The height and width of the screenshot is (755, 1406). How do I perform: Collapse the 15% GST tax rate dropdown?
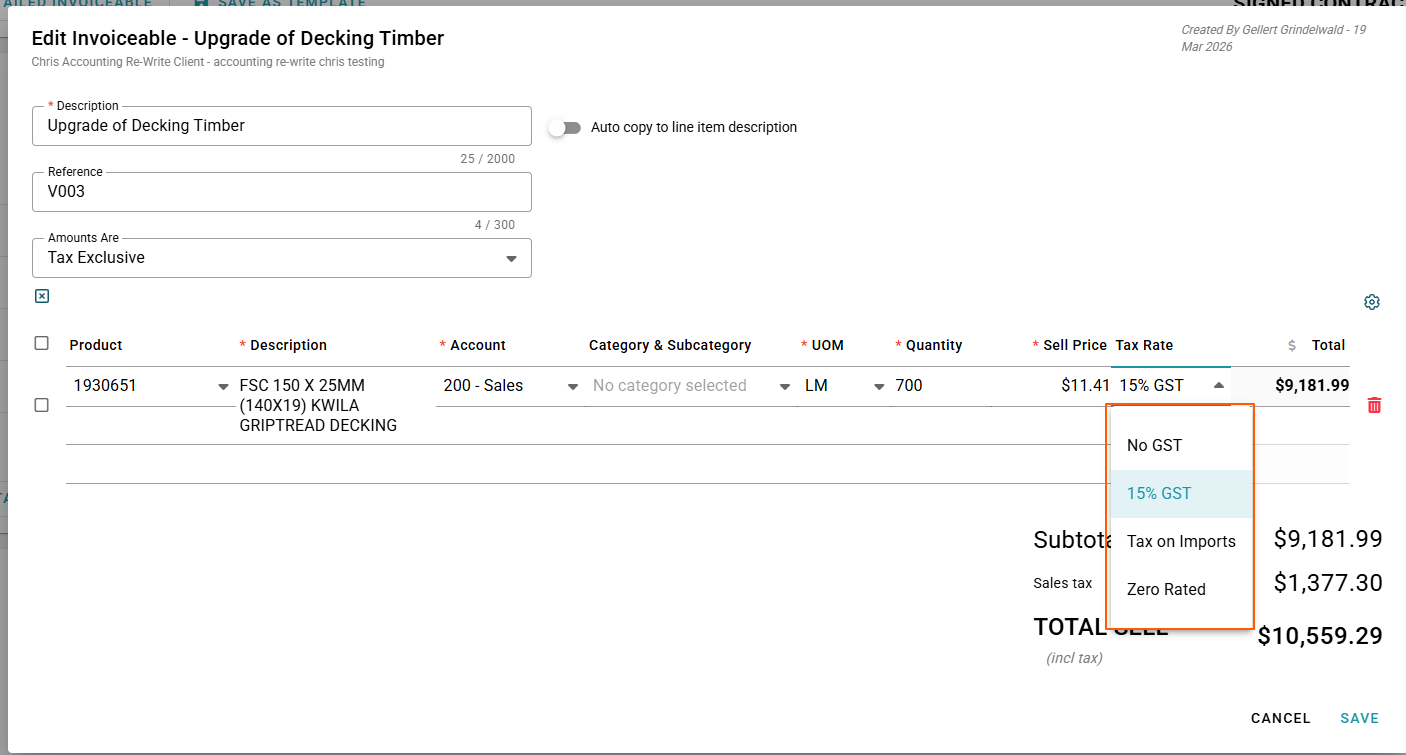coord(1218,386)
